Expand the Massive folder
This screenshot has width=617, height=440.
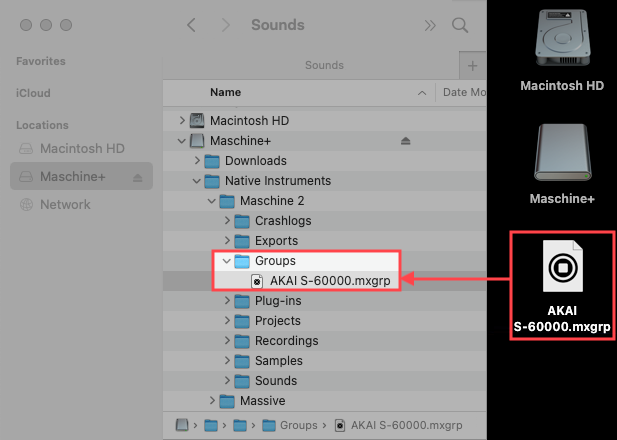point(212,401)
